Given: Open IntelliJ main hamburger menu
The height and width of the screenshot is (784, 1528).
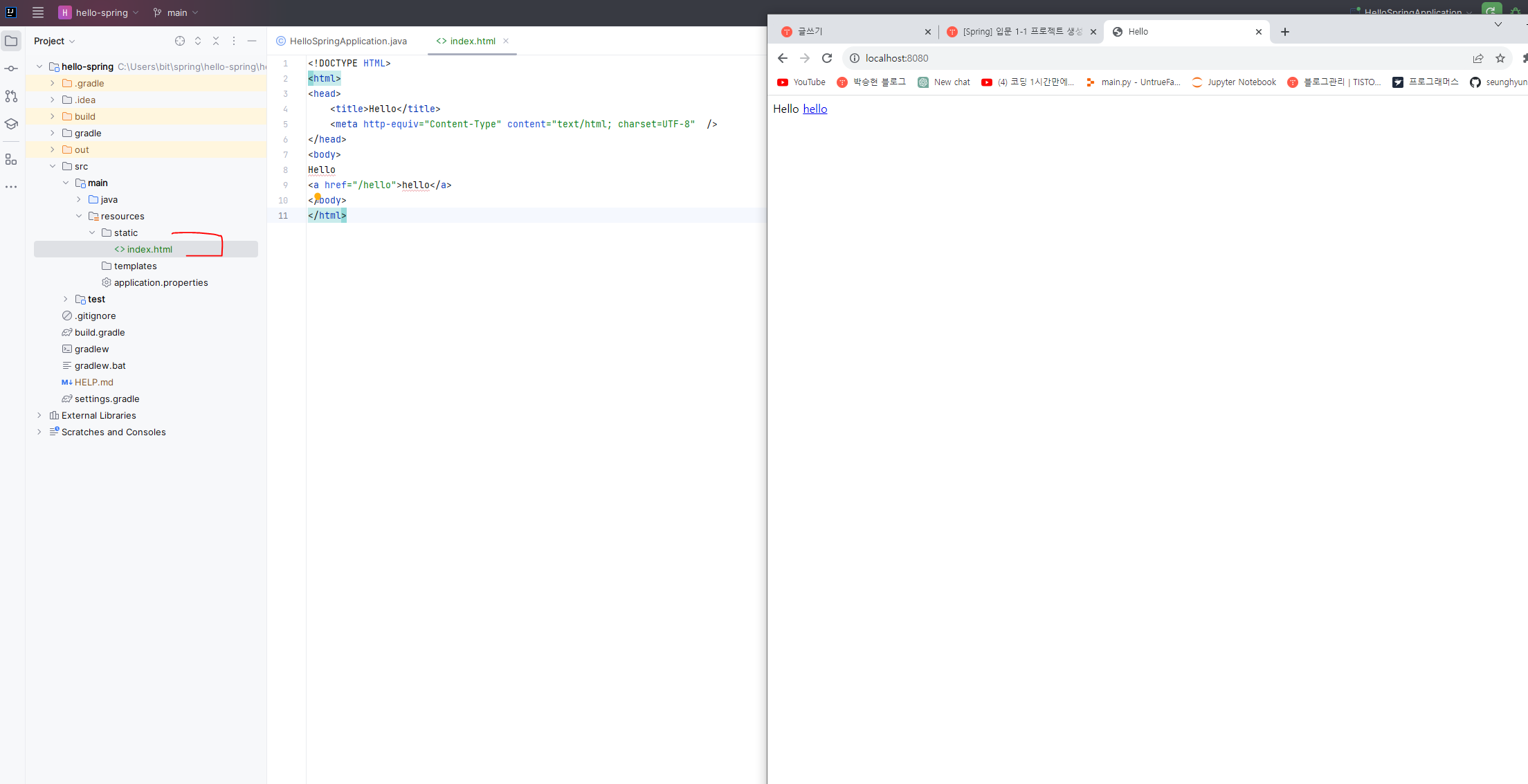Looking at the screenshot, I should point(38,12).
